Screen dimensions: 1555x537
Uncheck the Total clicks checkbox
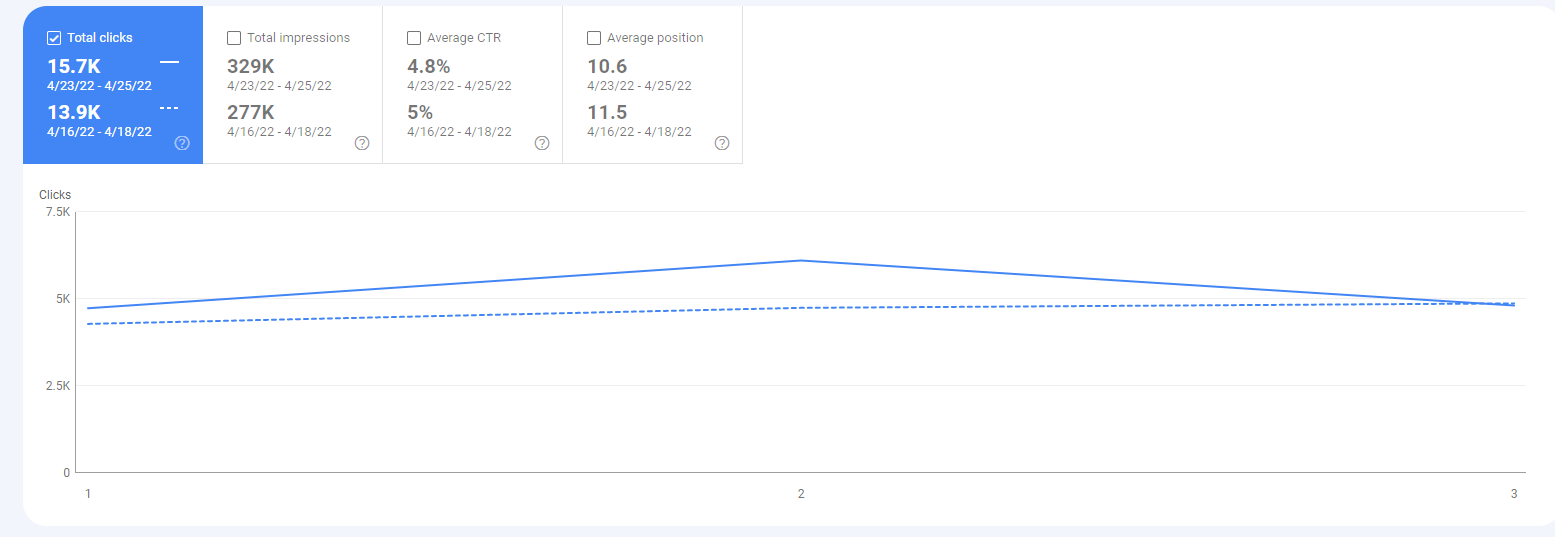pyautogui.click(x=54, y=38)
